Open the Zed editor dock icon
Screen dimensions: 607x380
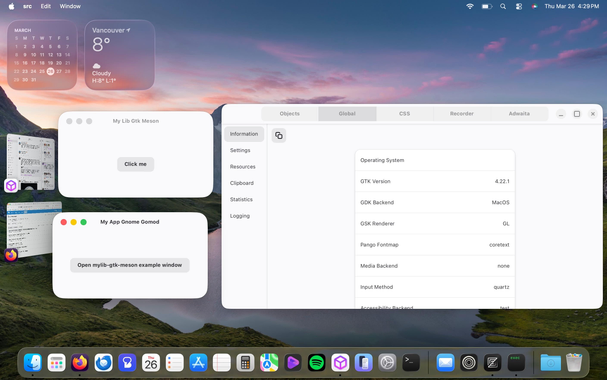click(x=492, y=363)
